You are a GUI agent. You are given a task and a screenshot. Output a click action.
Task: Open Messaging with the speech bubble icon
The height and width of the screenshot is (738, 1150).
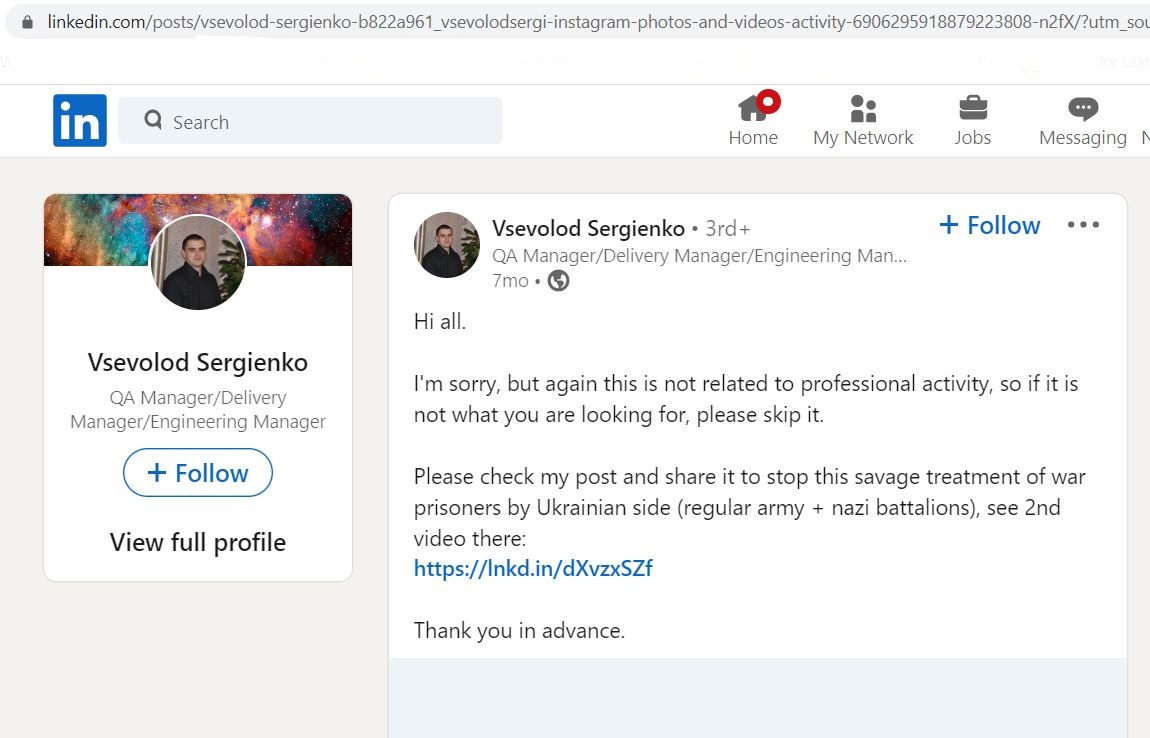[x=1083, y=121]
